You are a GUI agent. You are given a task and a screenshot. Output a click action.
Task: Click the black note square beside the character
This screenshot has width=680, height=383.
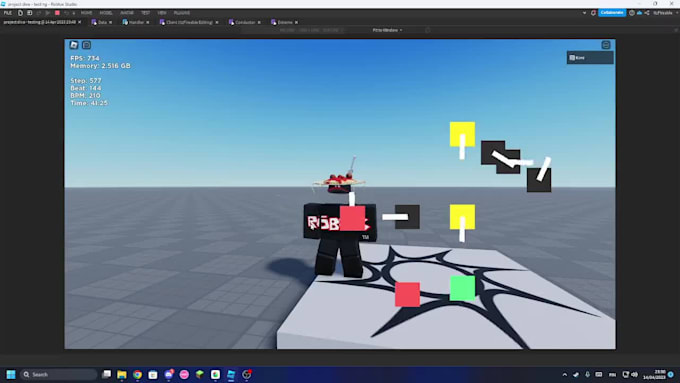point(407,217)
